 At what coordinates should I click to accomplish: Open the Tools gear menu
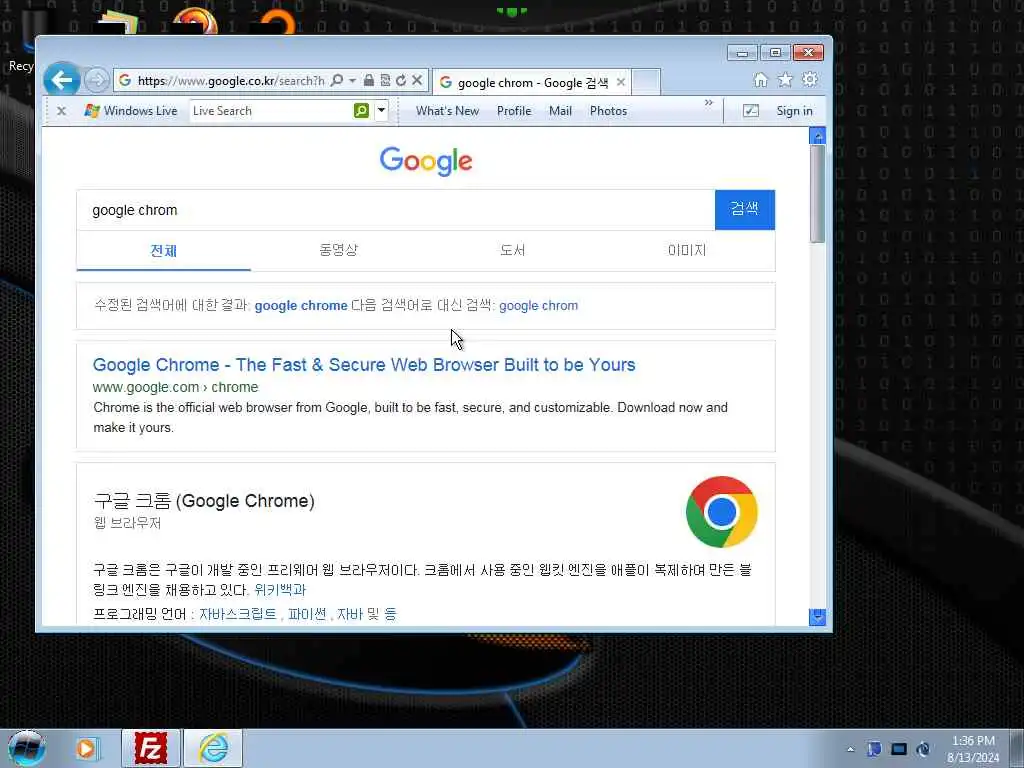pyautogui.click(x=810, y=80)
